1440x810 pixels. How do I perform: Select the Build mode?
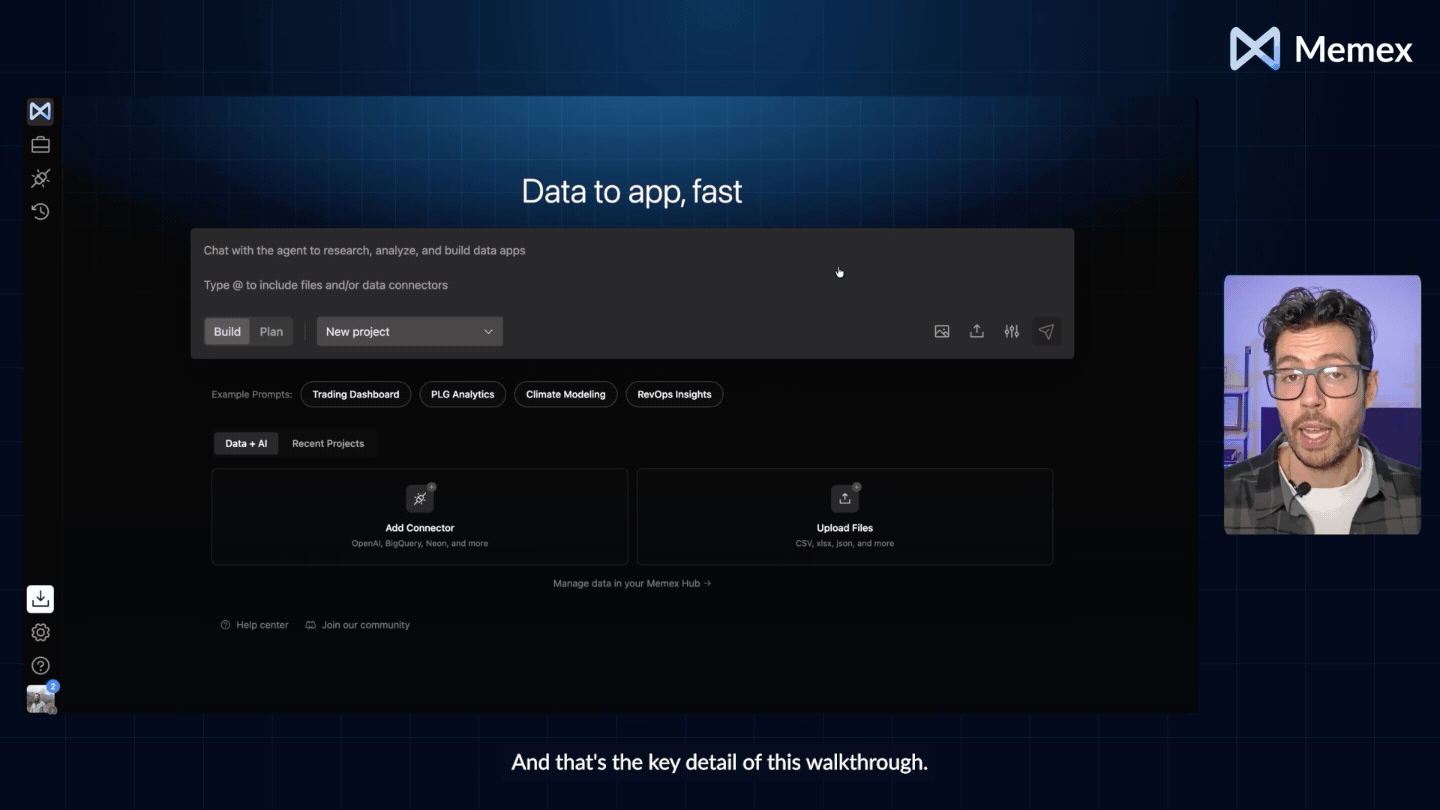(227, 332)
